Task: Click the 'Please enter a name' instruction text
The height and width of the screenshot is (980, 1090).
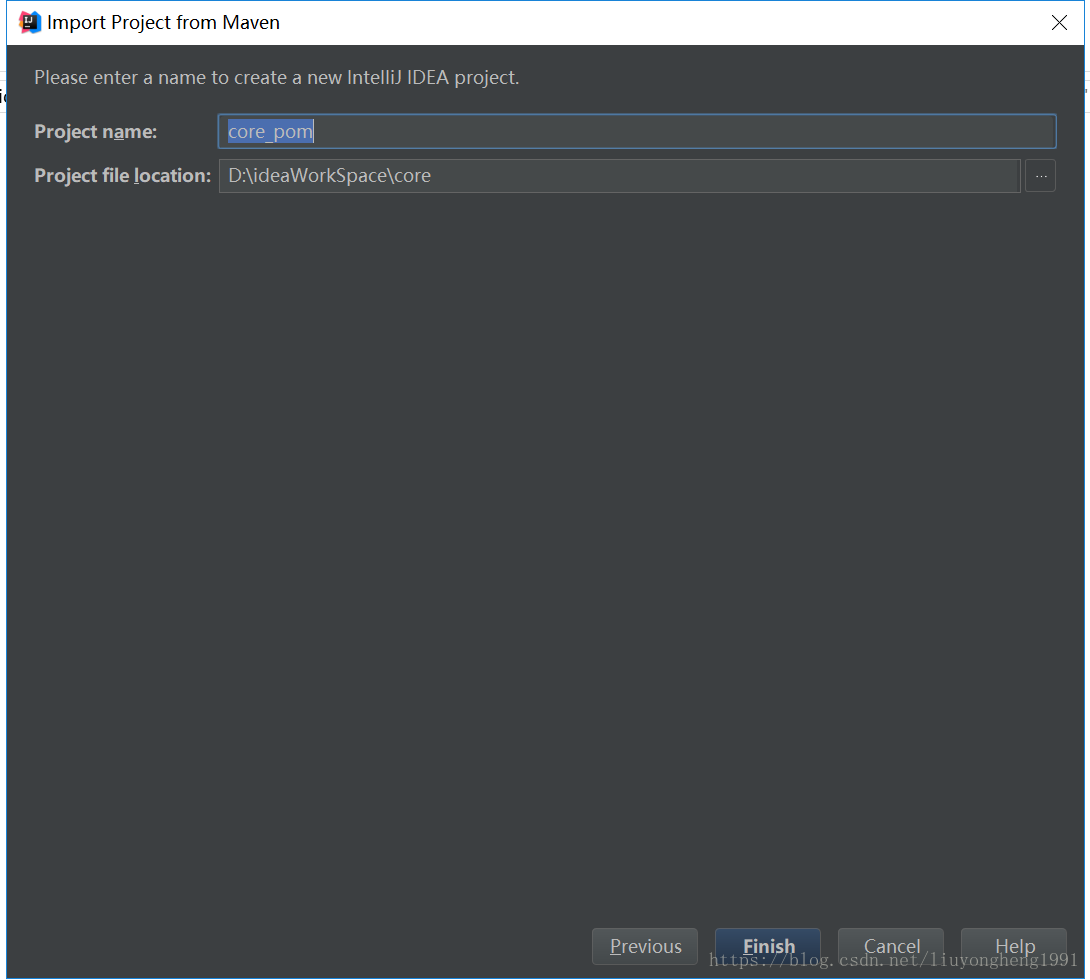Action: click(277, 77)
